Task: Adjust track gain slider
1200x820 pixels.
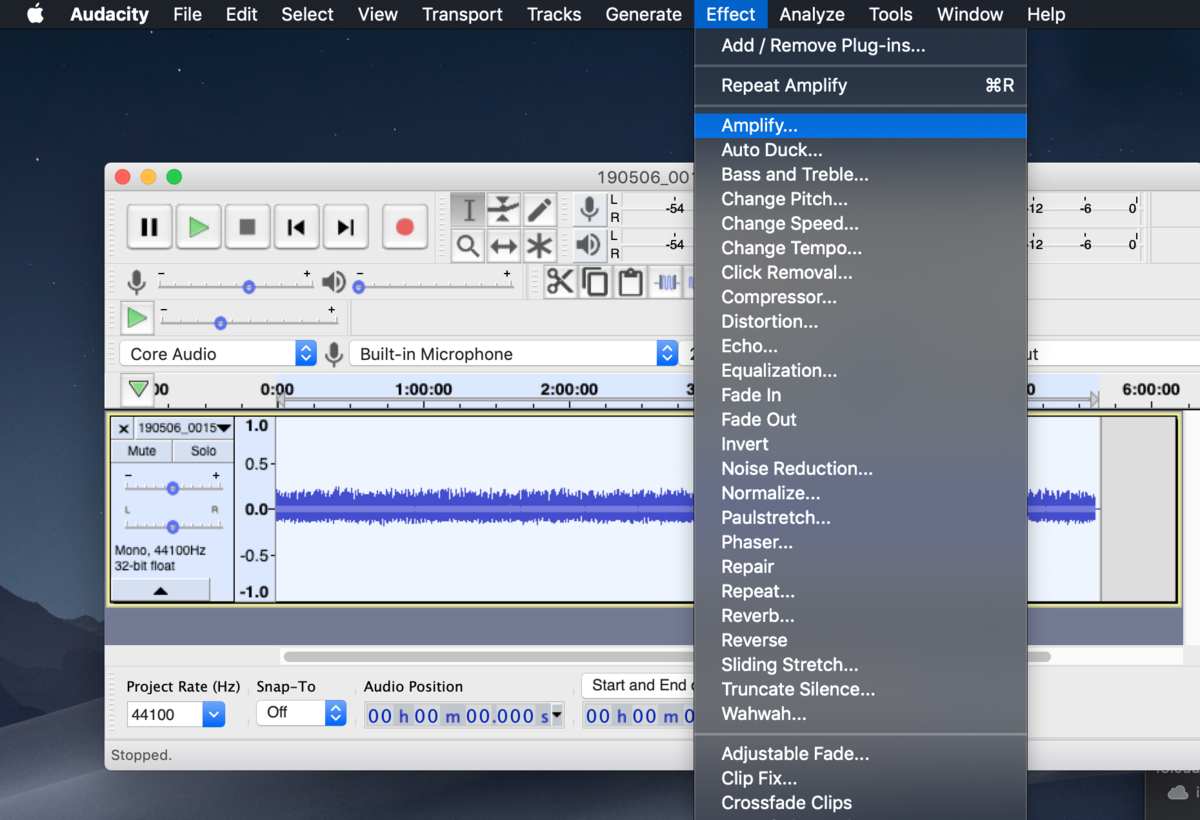Action: 173,488
